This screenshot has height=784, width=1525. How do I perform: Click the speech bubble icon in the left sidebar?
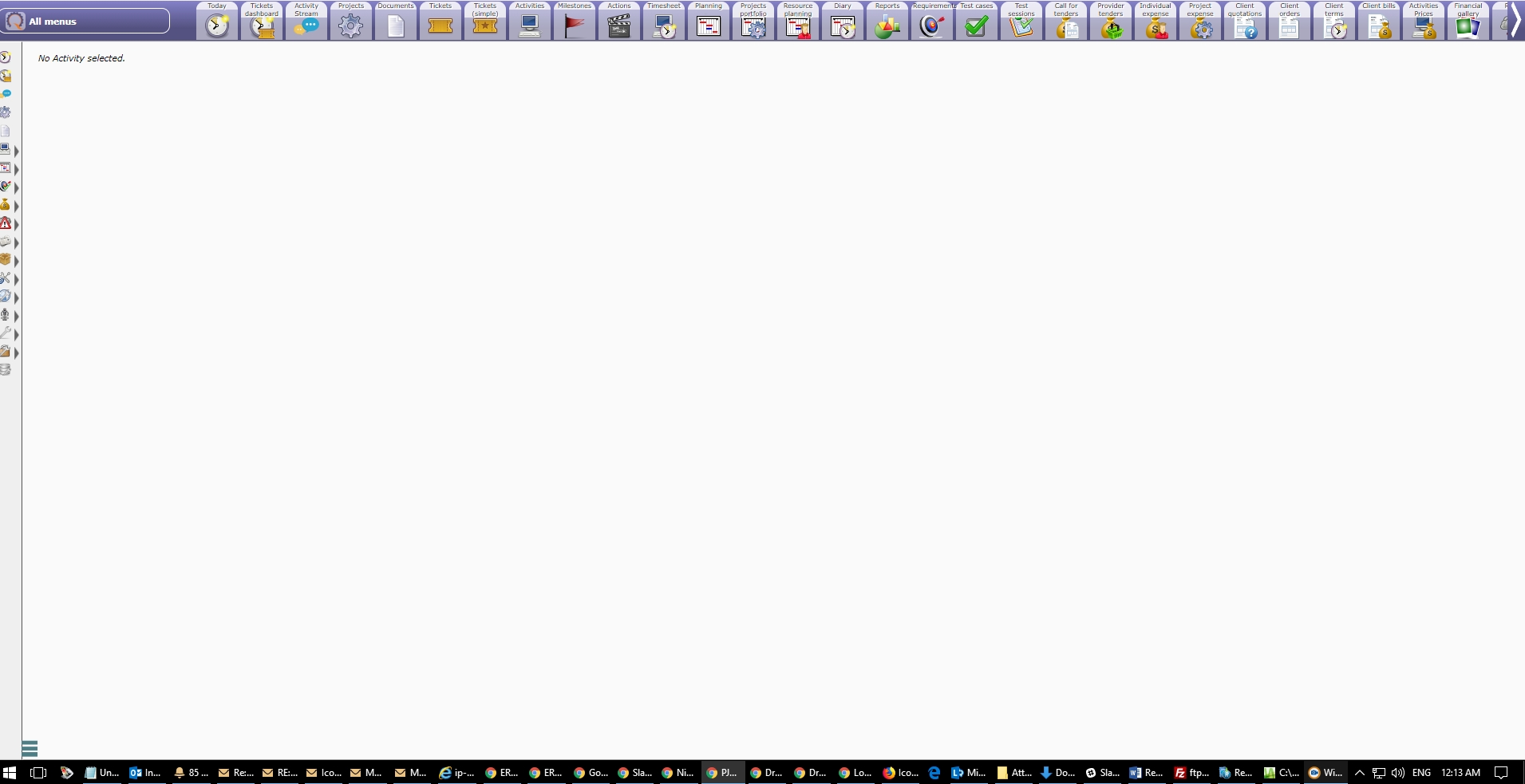click(x=6, y=94)
